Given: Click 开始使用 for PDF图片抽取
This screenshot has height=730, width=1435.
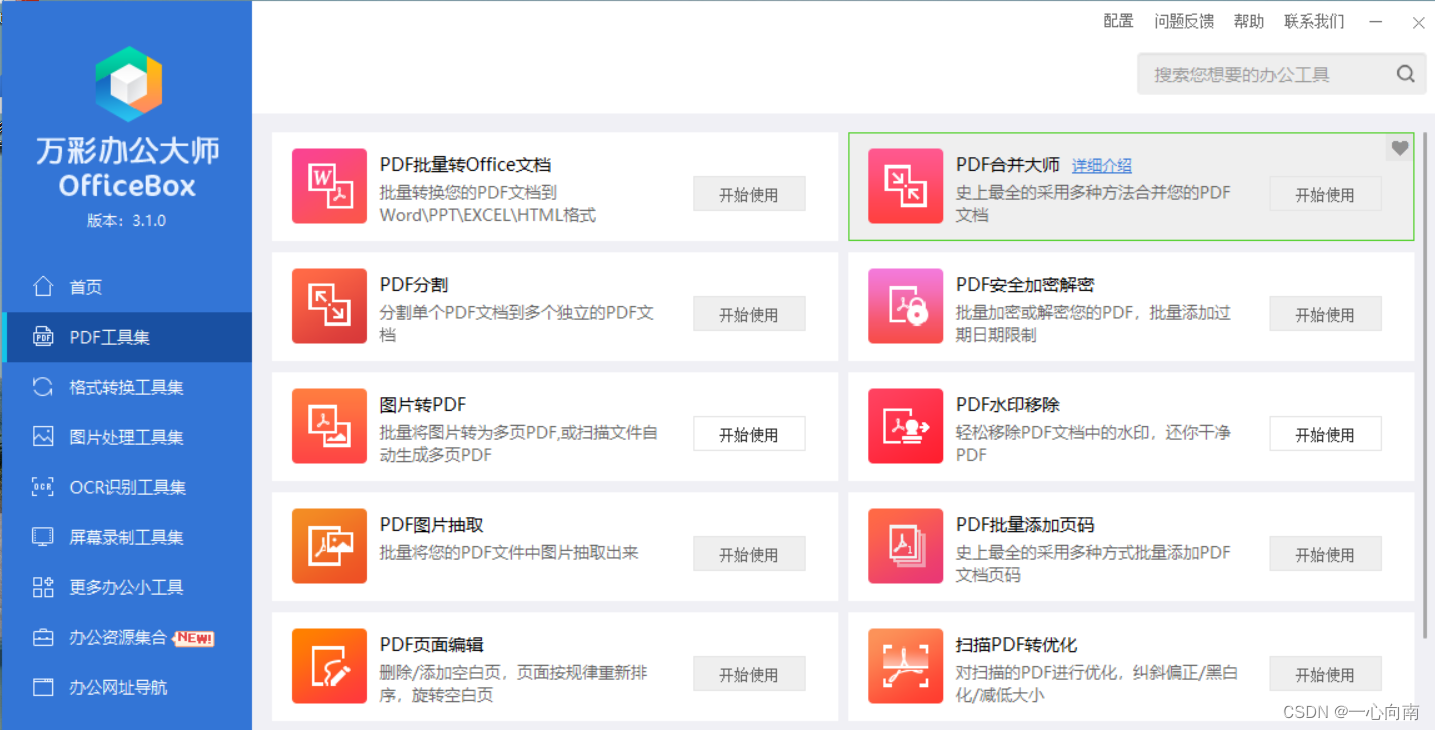Looking at the screenshot, I should coord(749,554).
